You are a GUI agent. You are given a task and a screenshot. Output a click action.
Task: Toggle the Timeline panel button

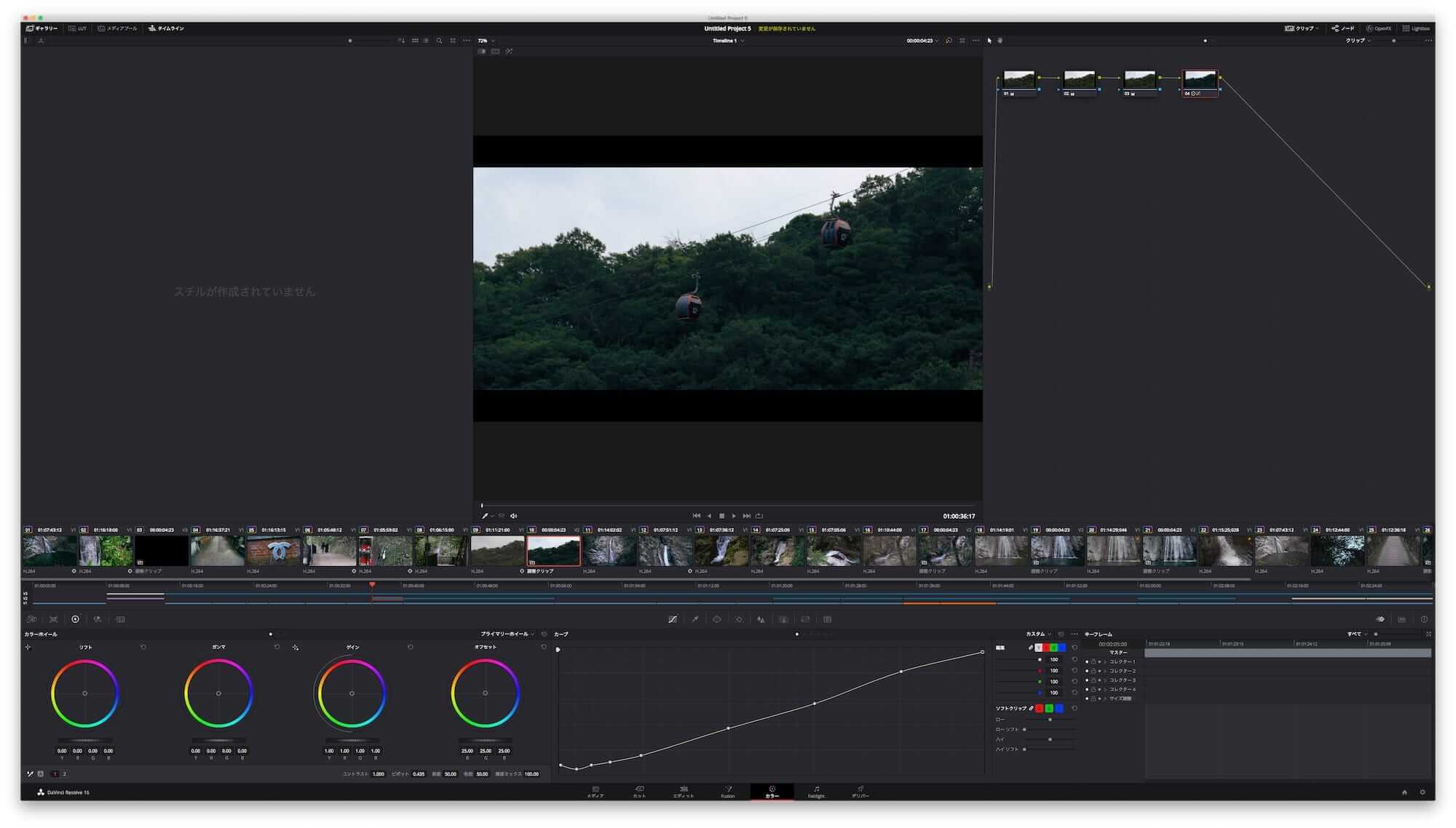[x=166, y=28]
